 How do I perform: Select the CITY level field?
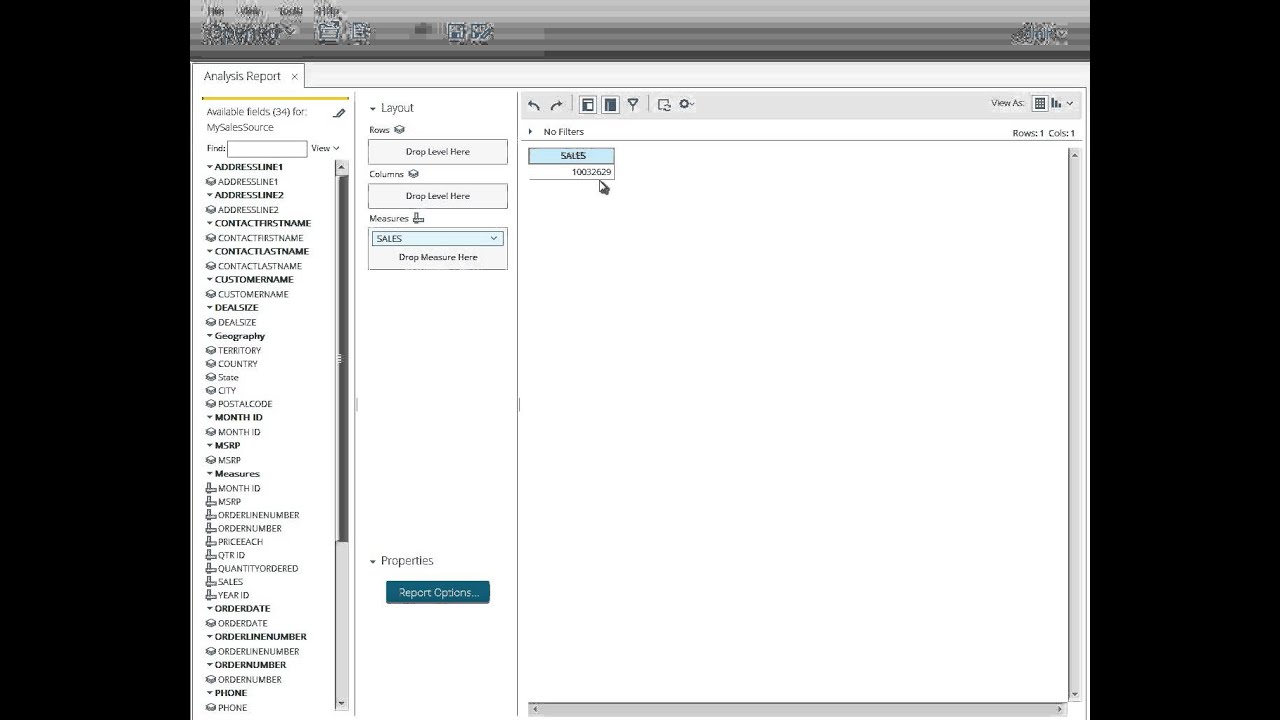227,391
